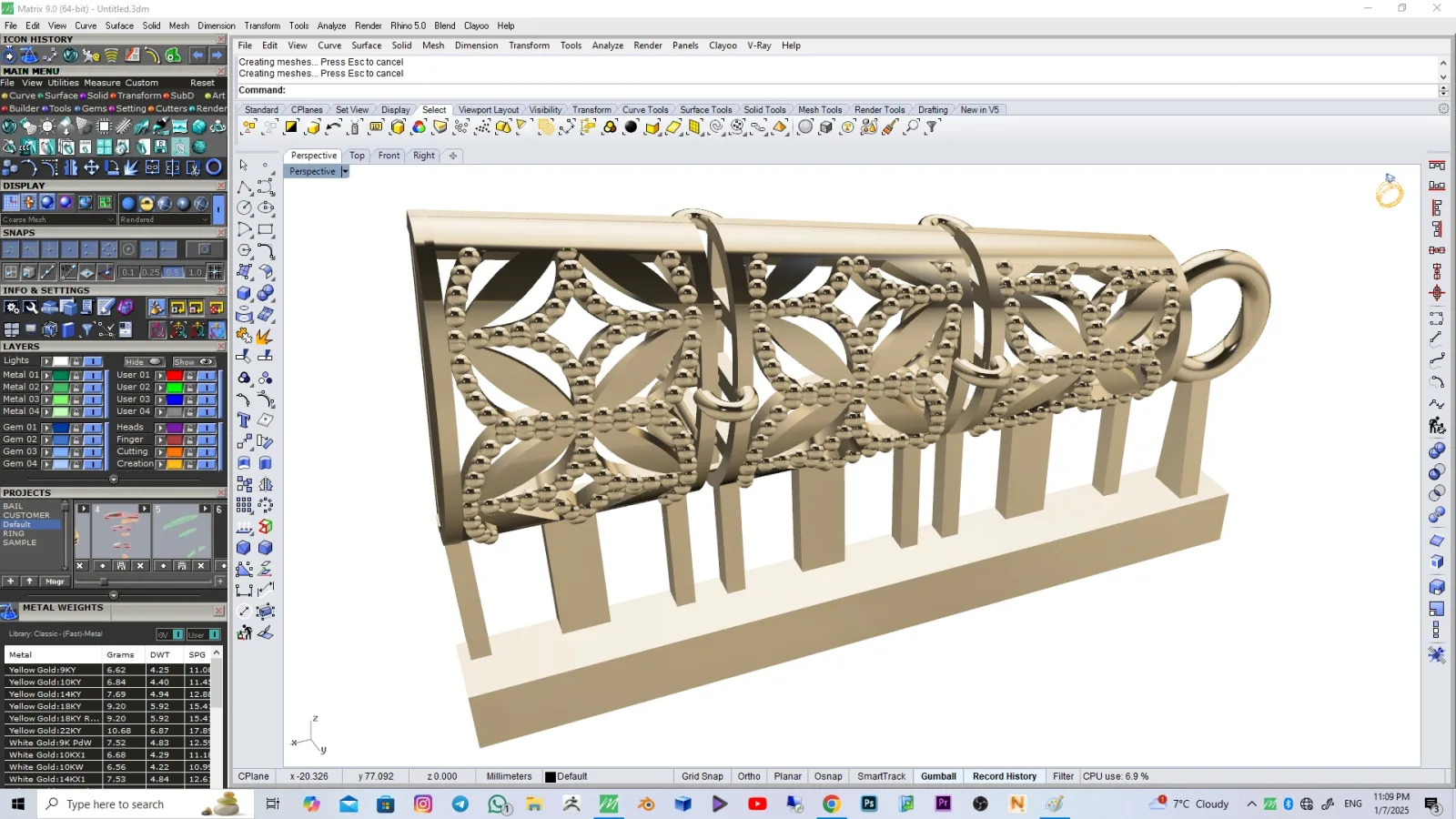The image size is (1456, 819).
Task: Toggle lock on Metal 01 layer
Action: [76, 375]
